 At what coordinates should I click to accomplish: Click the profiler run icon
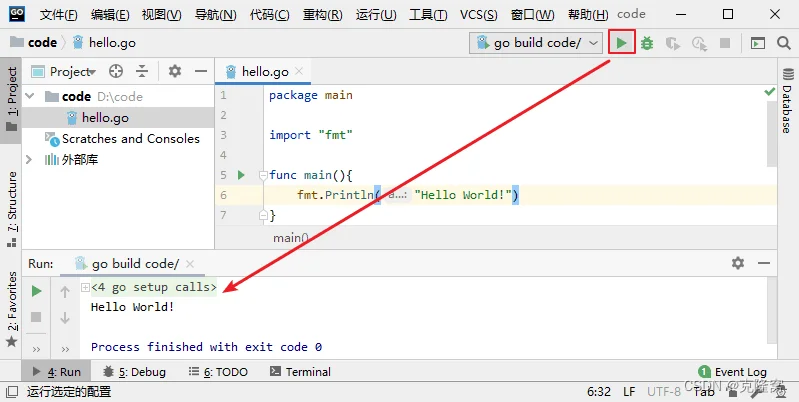(699, 43)
